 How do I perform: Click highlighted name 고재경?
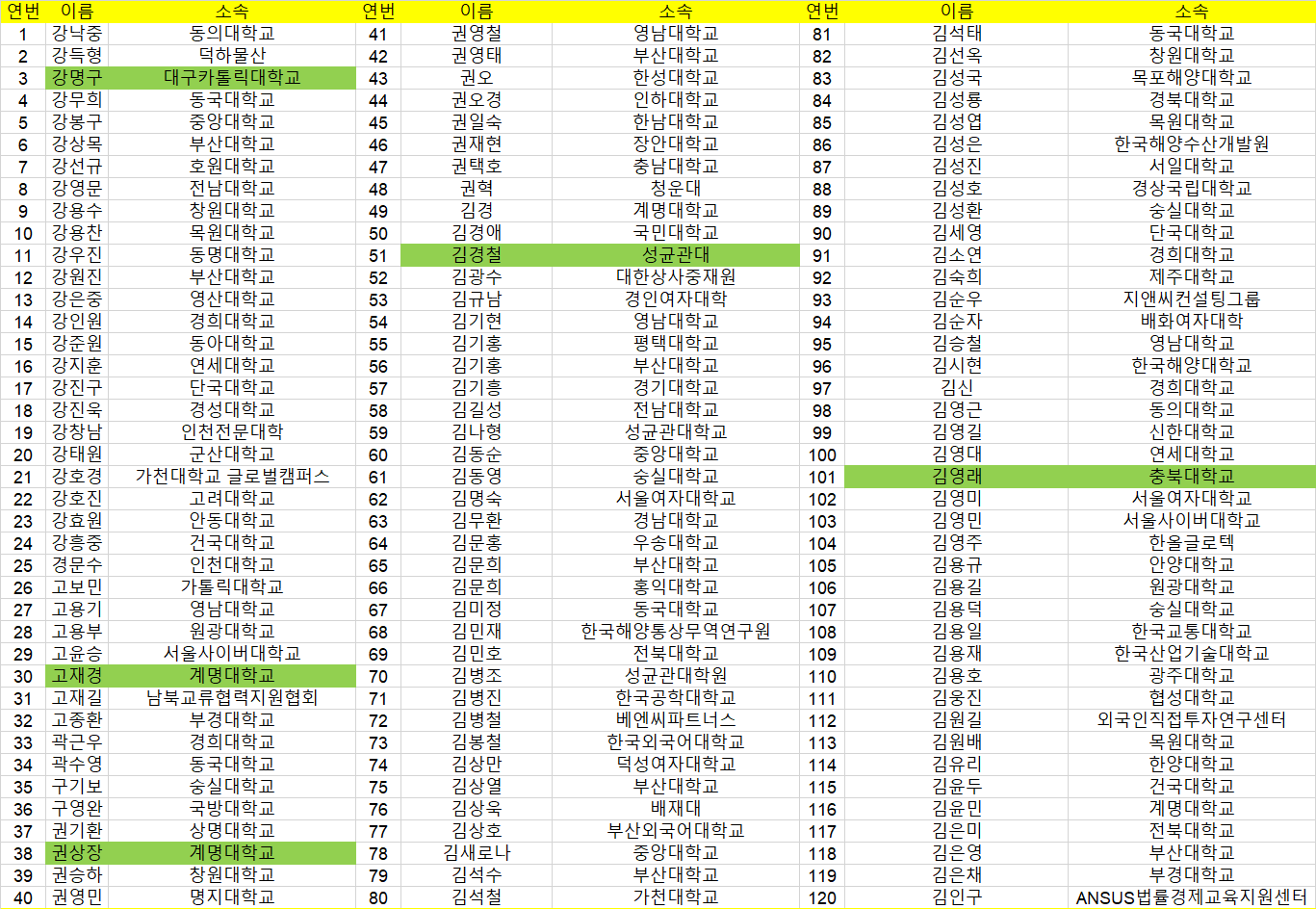76,676
